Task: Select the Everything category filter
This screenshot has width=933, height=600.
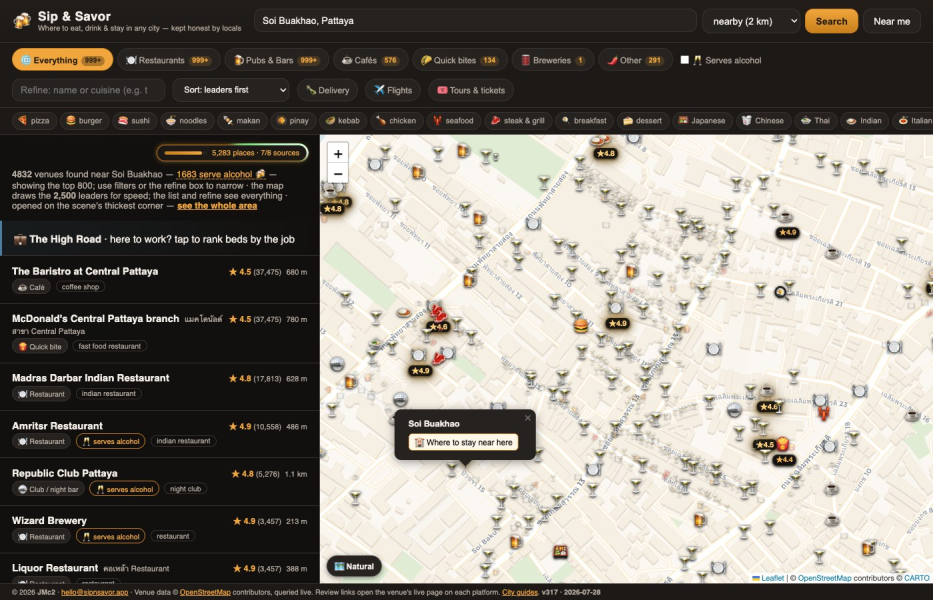Action: pyautogui.click(x=62, y=60)
